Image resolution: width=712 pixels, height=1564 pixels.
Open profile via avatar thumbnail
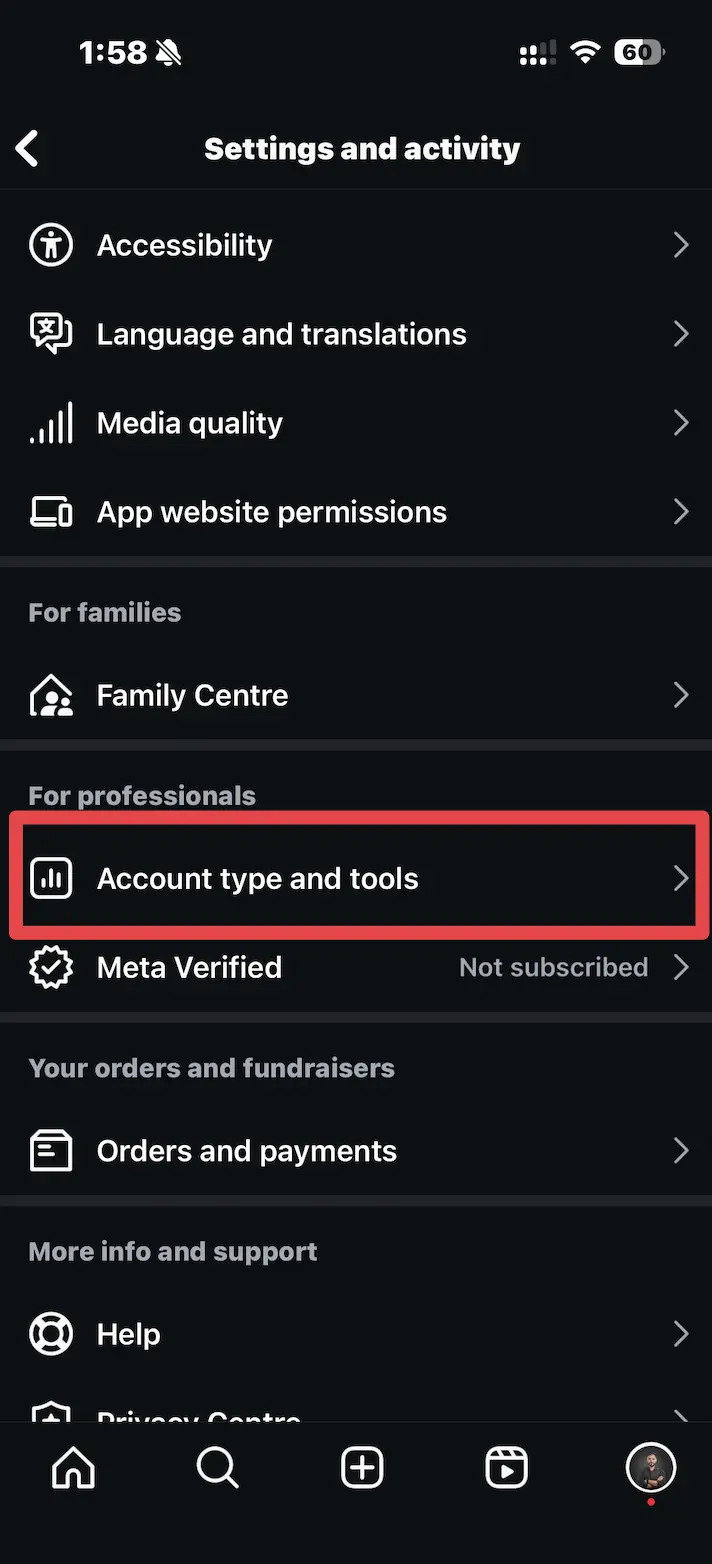651,1468
